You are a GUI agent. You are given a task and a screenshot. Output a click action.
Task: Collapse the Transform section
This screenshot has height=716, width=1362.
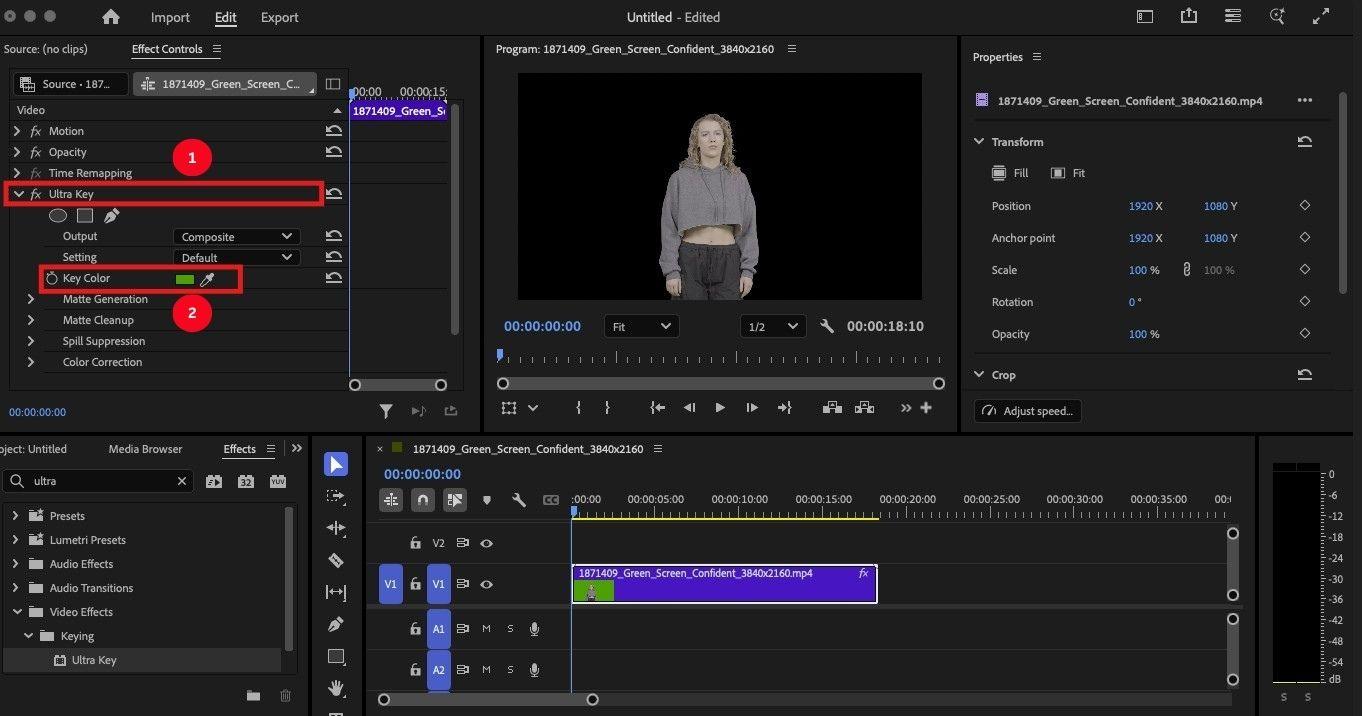(979, 142)
